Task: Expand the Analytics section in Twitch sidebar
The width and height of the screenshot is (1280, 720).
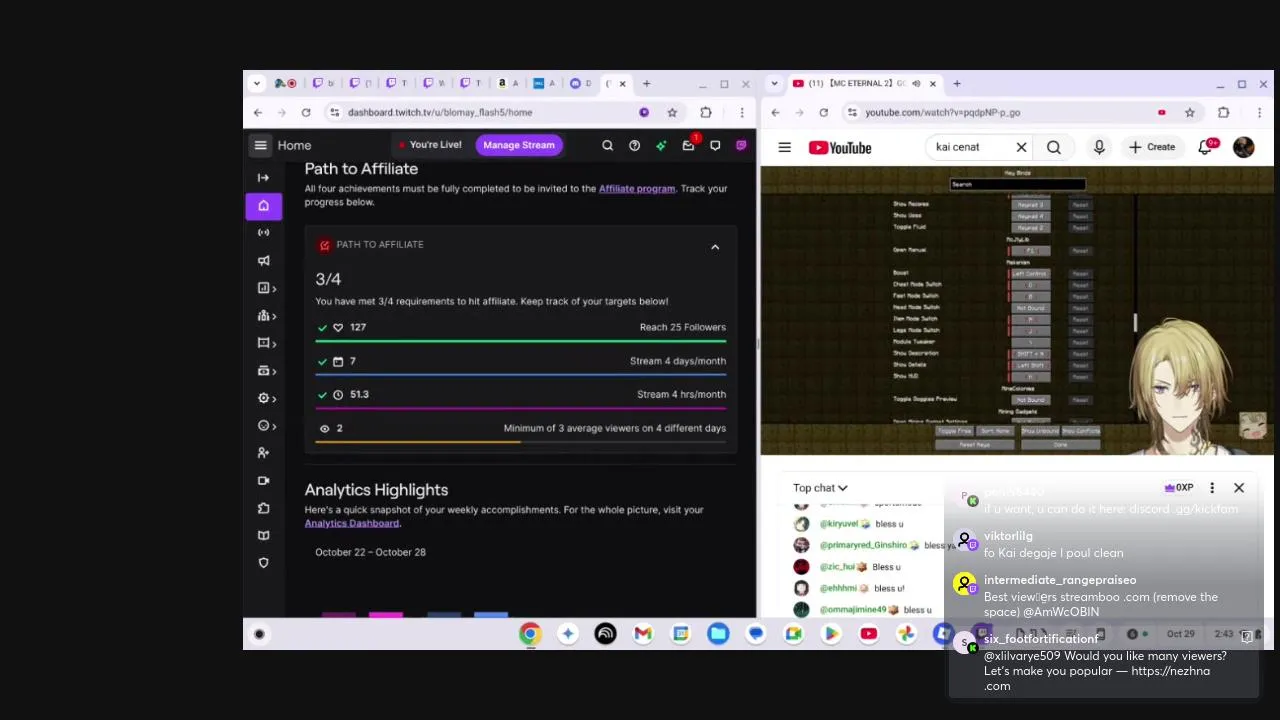Action: [266, 288]
